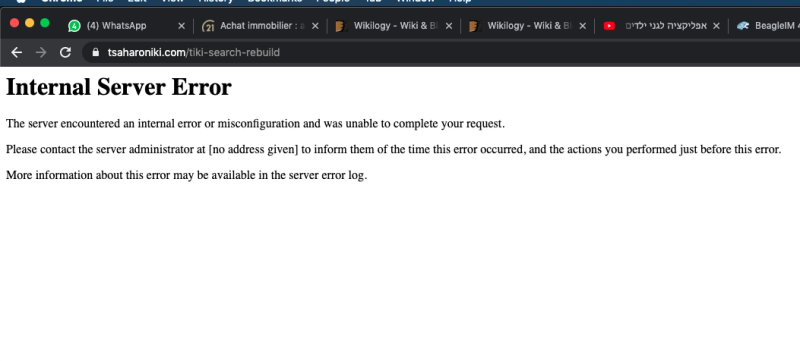This screenshot has width=800, height=361.
Task: Click the "More information about this error" line
Action: click(x=186, y=175)
